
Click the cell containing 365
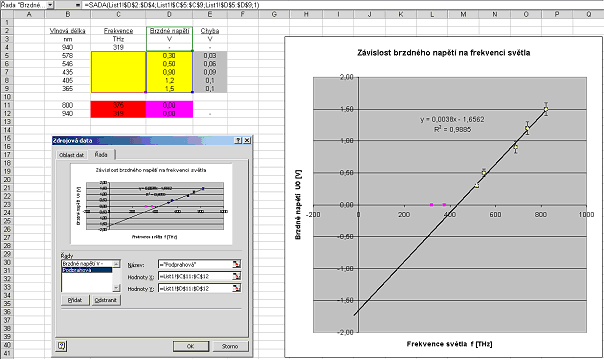pyautogui.click(x=68, y=89)
